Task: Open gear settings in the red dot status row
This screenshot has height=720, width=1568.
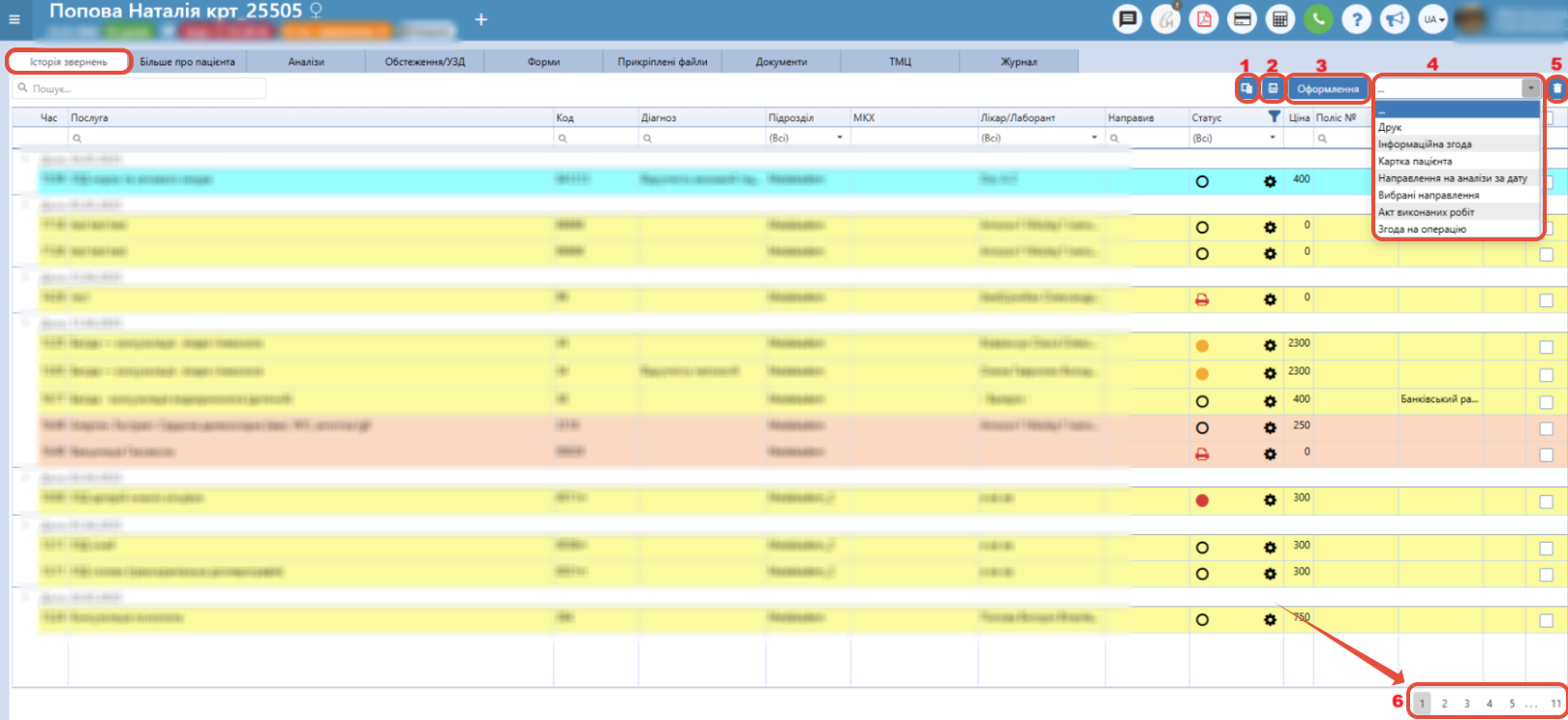Action: [1270, 500]
